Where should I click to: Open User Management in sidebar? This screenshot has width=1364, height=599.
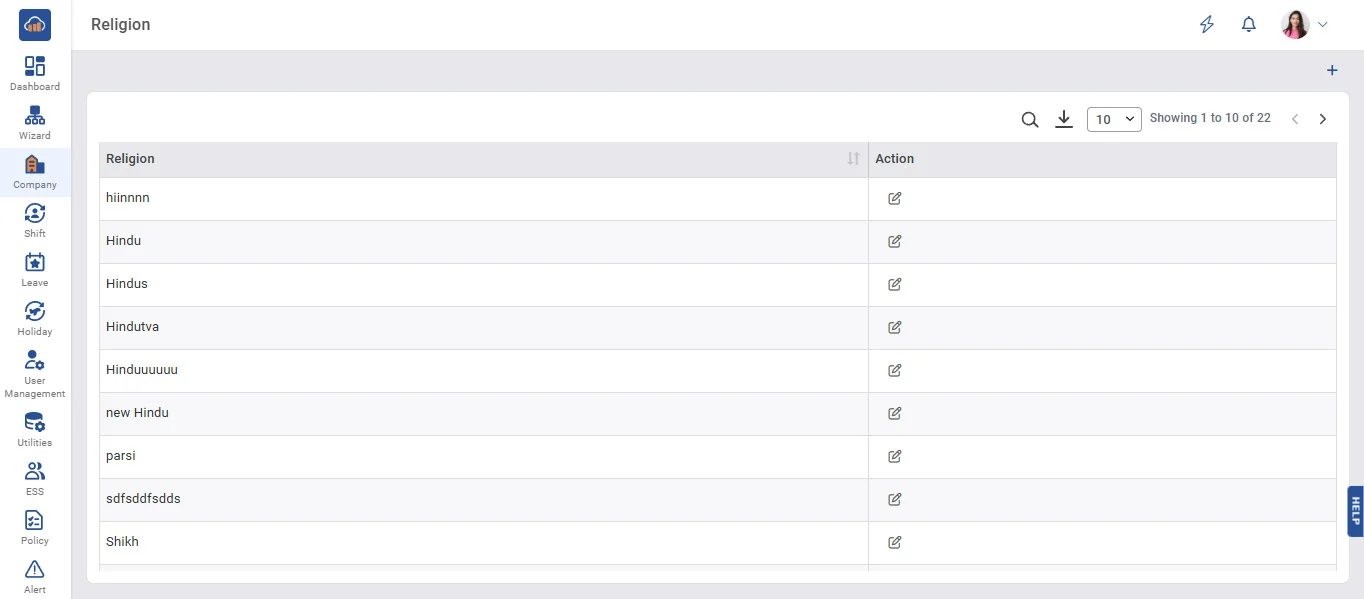pyautogui.click(x=35, y=374)
